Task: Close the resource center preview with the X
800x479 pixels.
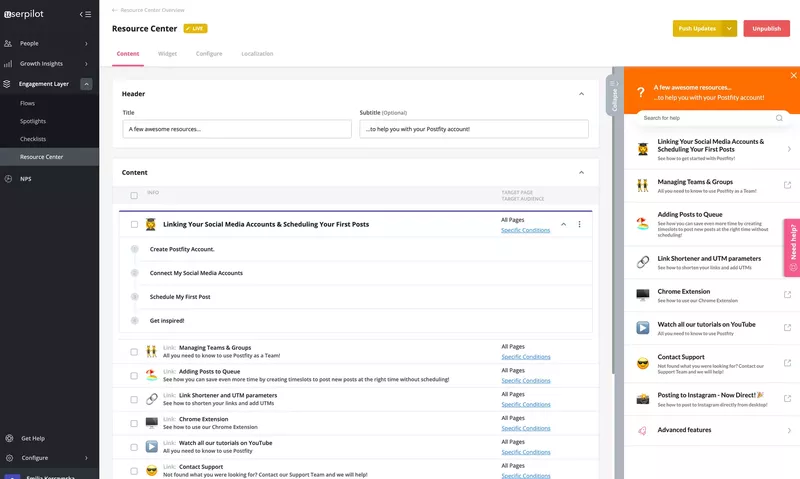Action: click(793, 75)
